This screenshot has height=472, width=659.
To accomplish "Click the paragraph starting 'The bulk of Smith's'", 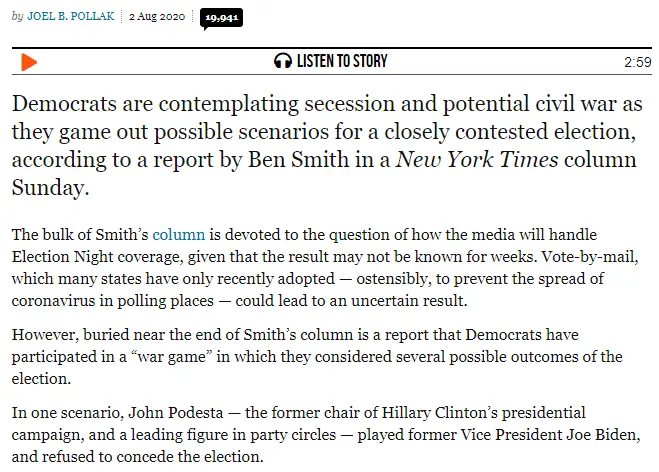I will point(330,266).
